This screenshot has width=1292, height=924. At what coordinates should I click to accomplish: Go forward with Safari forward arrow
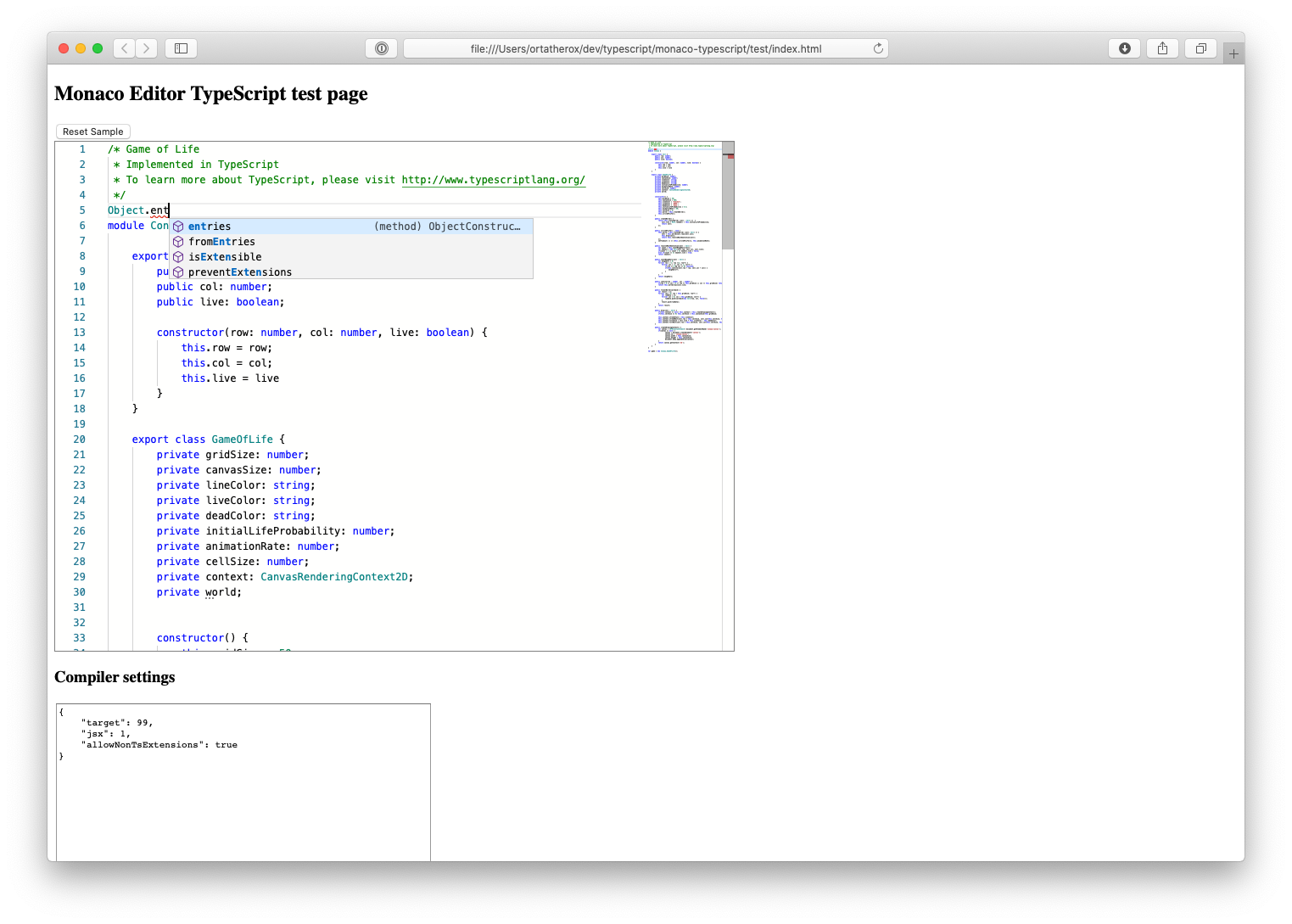(x=147, y=48)
